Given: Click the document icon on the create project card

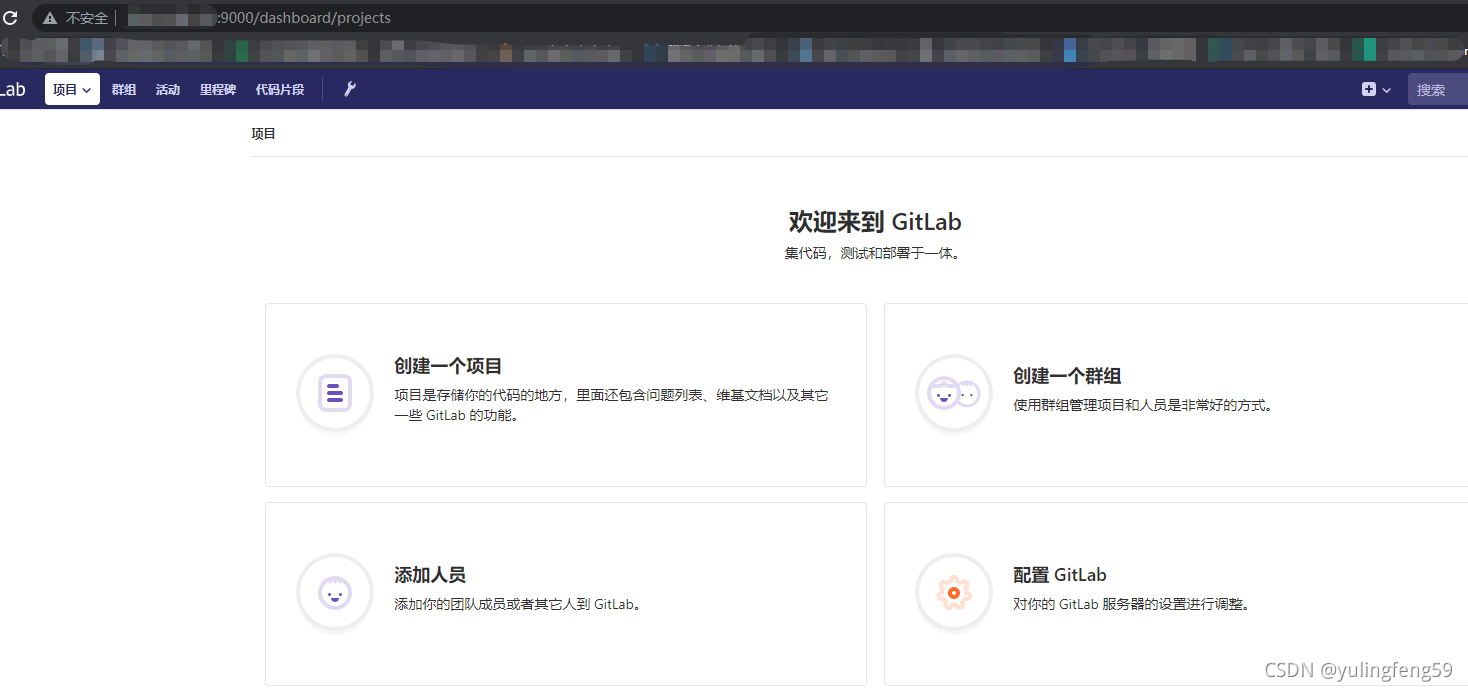Looking at the screenshot, I should pos(335,393).
